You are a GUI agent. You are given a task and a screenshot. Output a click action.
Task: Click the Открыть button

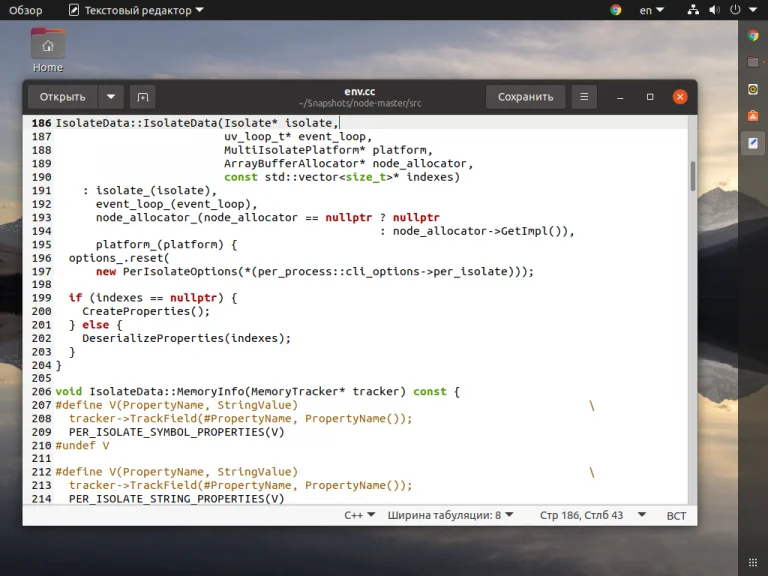point(63,97)
